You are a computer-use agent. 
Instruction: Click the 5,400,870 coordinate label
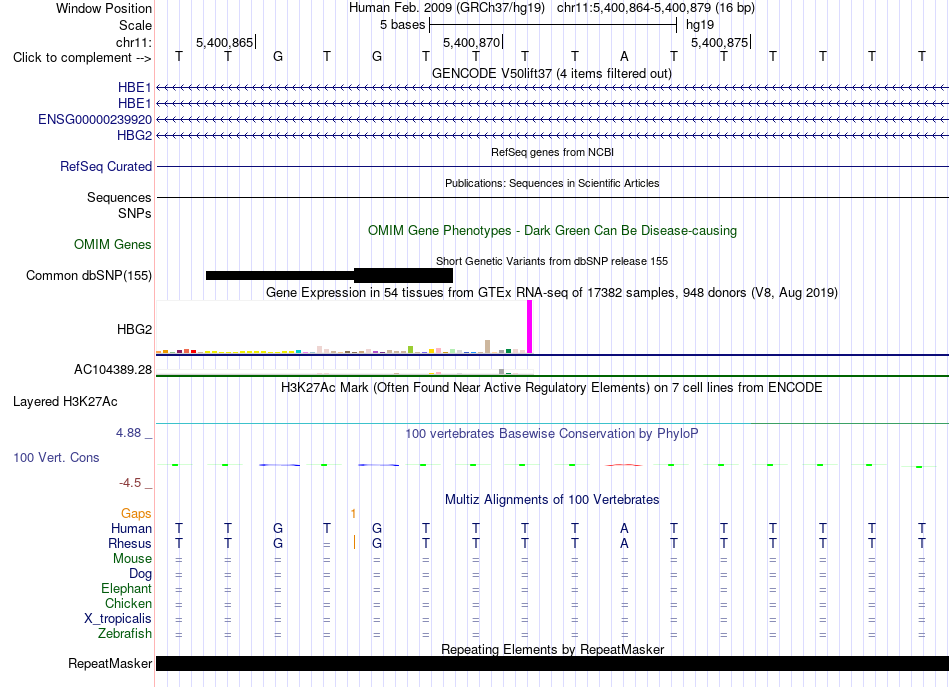coord(472,42)
